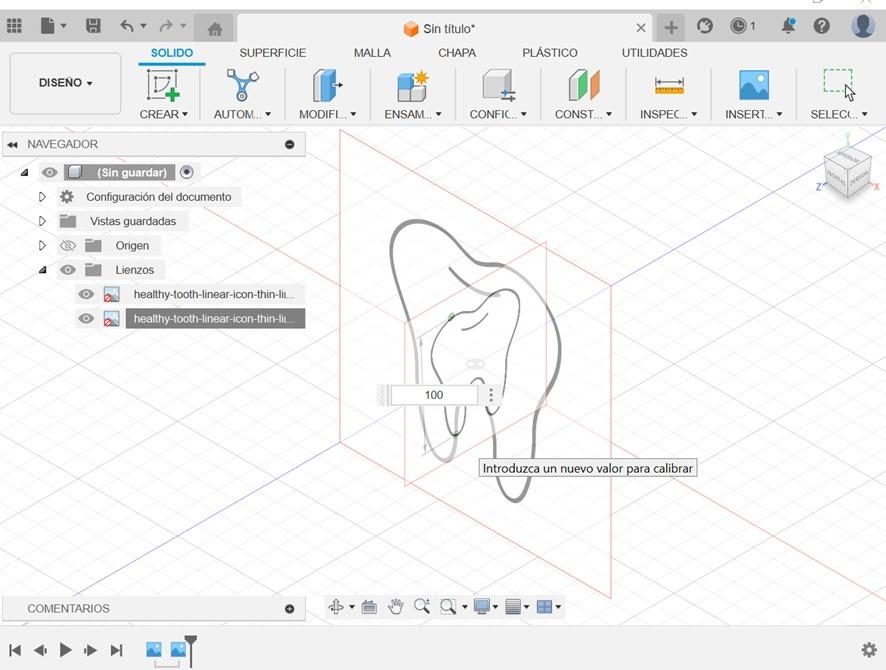Viewport: 886px width, 670px height.
Task: Switch to the SUPERFICIE tab
Action: [272, 53]
